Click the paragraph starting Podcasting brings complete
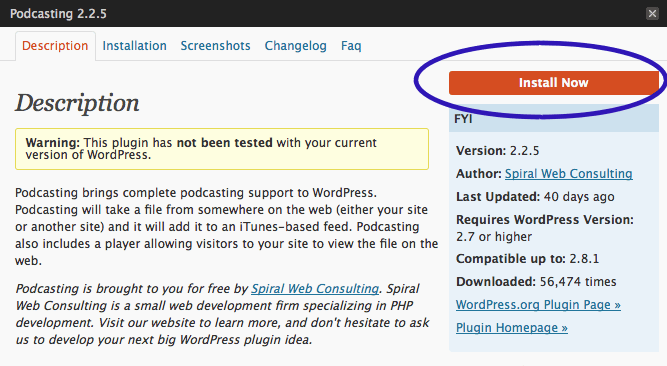Screen dimensions: 667x366 pyautogui.click(x=227, y=226)
